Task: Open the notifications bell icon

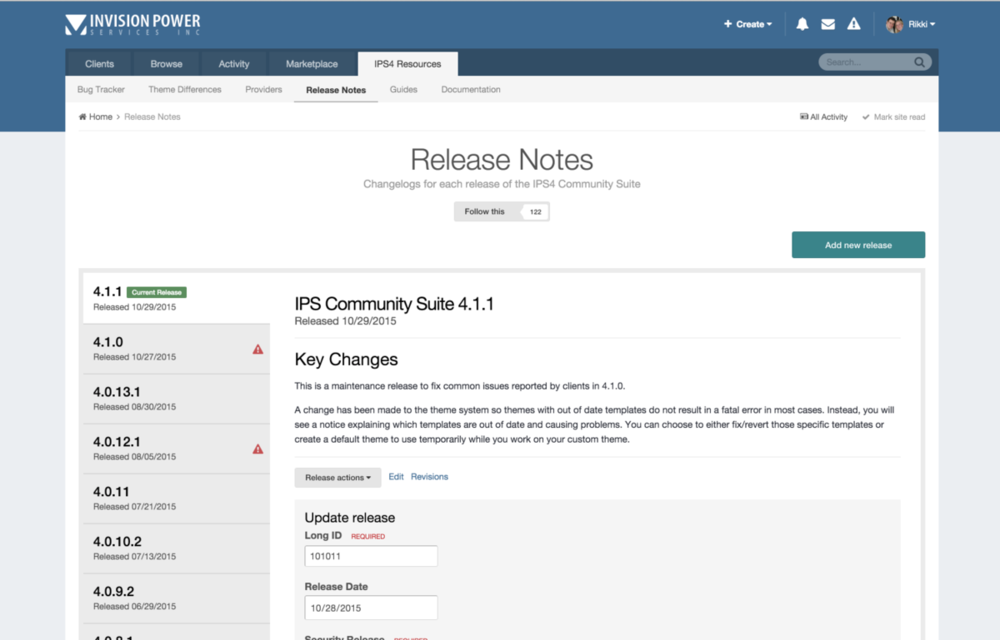Action: pos(802,23)
